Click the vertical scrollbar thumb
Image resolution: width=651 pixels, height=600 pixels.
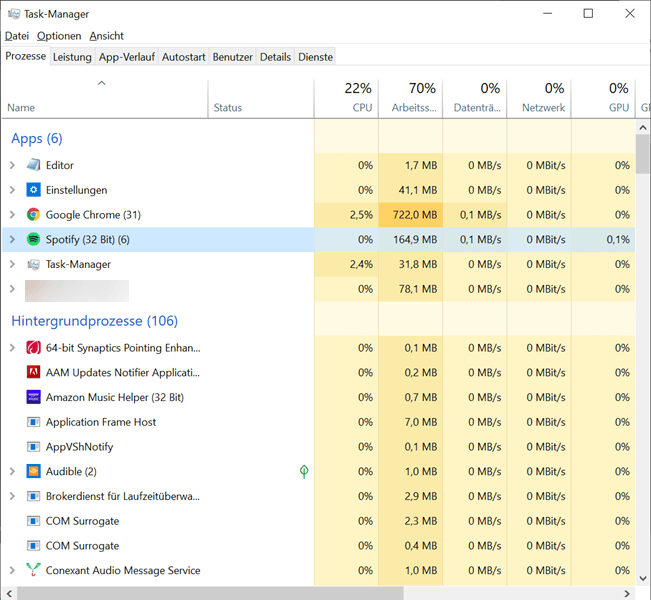click(x=643, y=154)
